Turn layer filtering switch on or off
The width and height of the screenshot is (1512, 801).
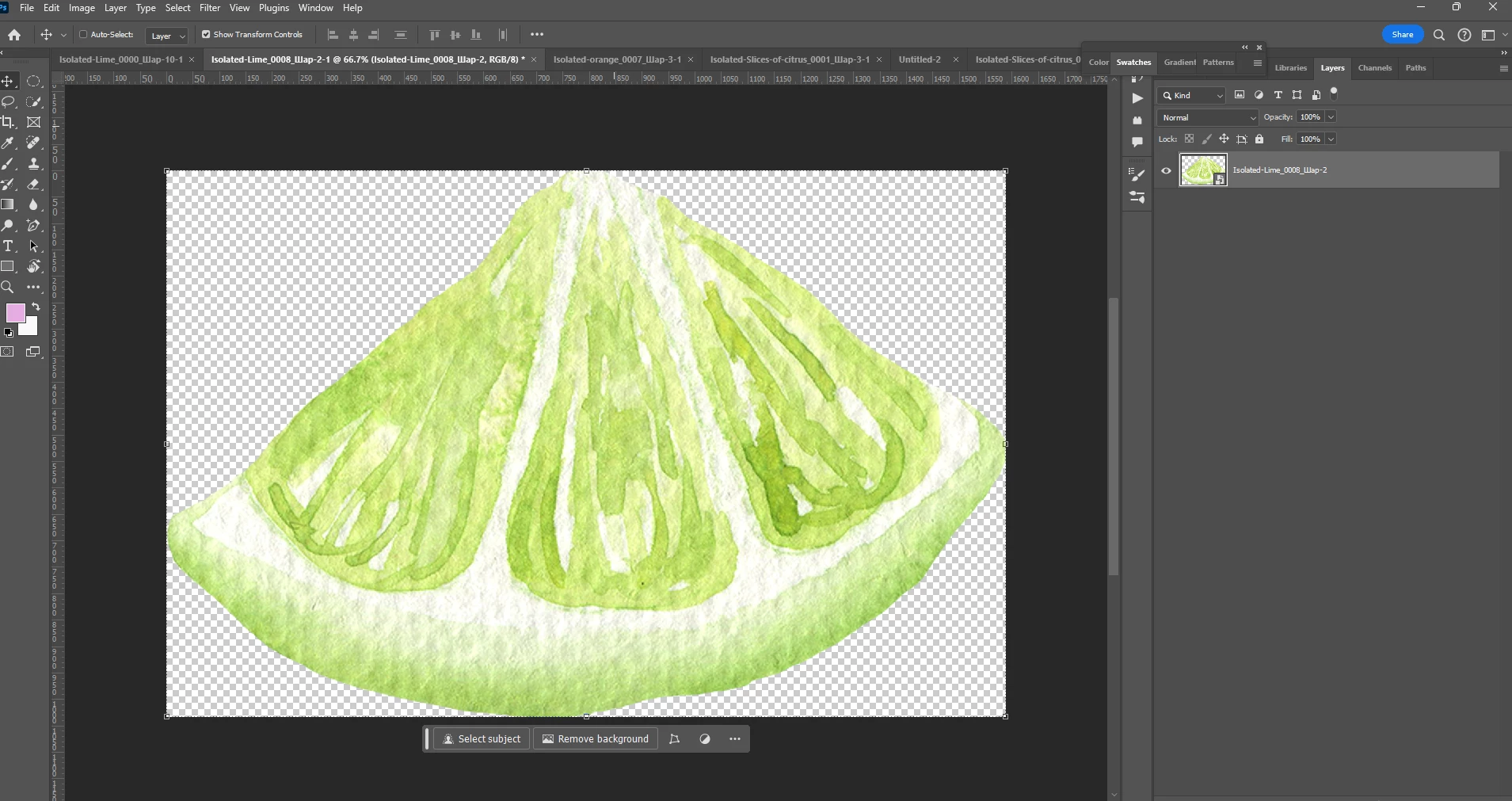tap(1334, 93)
